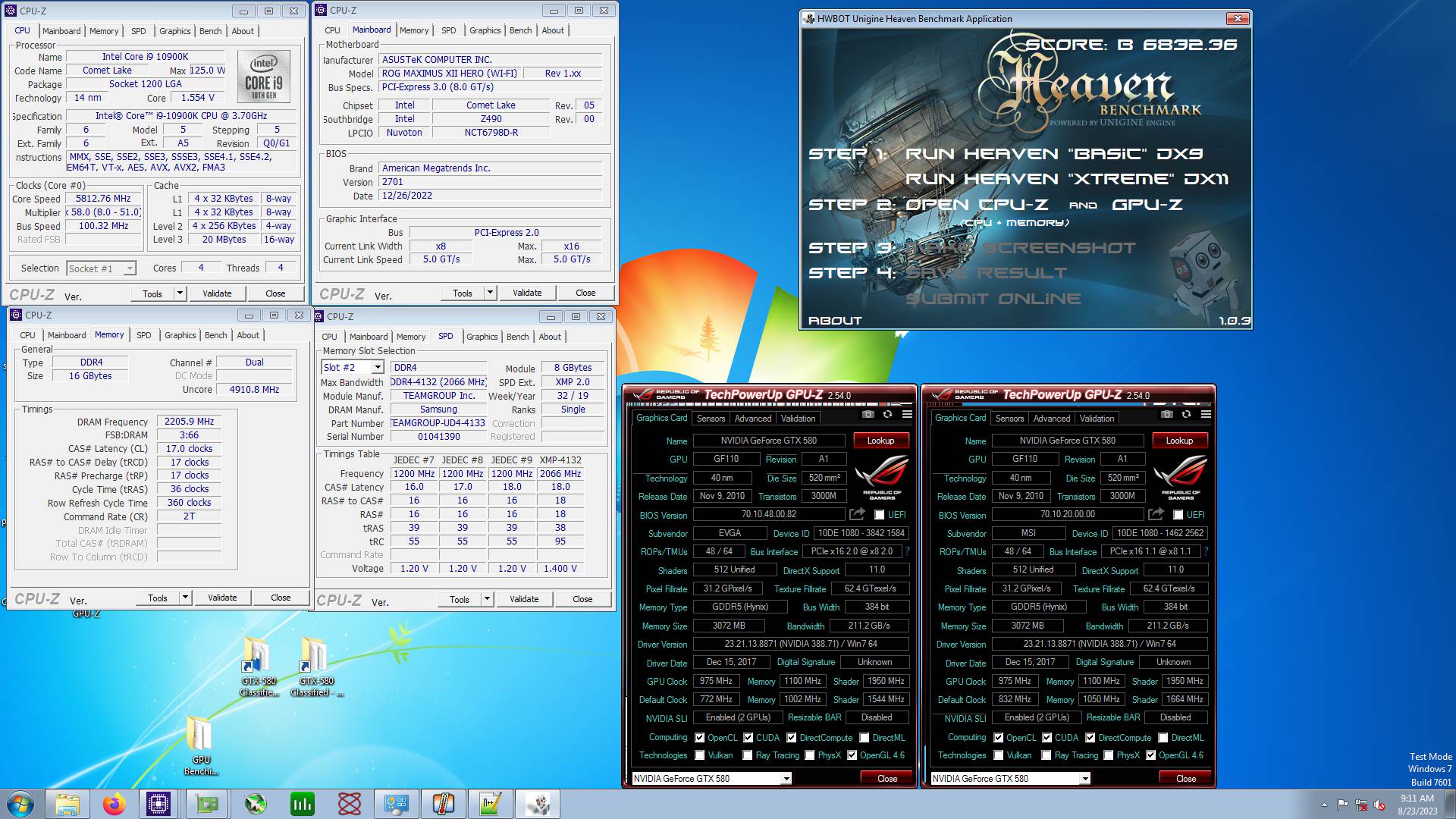Image resolution: width=1456 pixels, height=819 pixels.
Task: Toggle the PhysX checkbox in the MSI GPU-Z window
Action: 1109,755
